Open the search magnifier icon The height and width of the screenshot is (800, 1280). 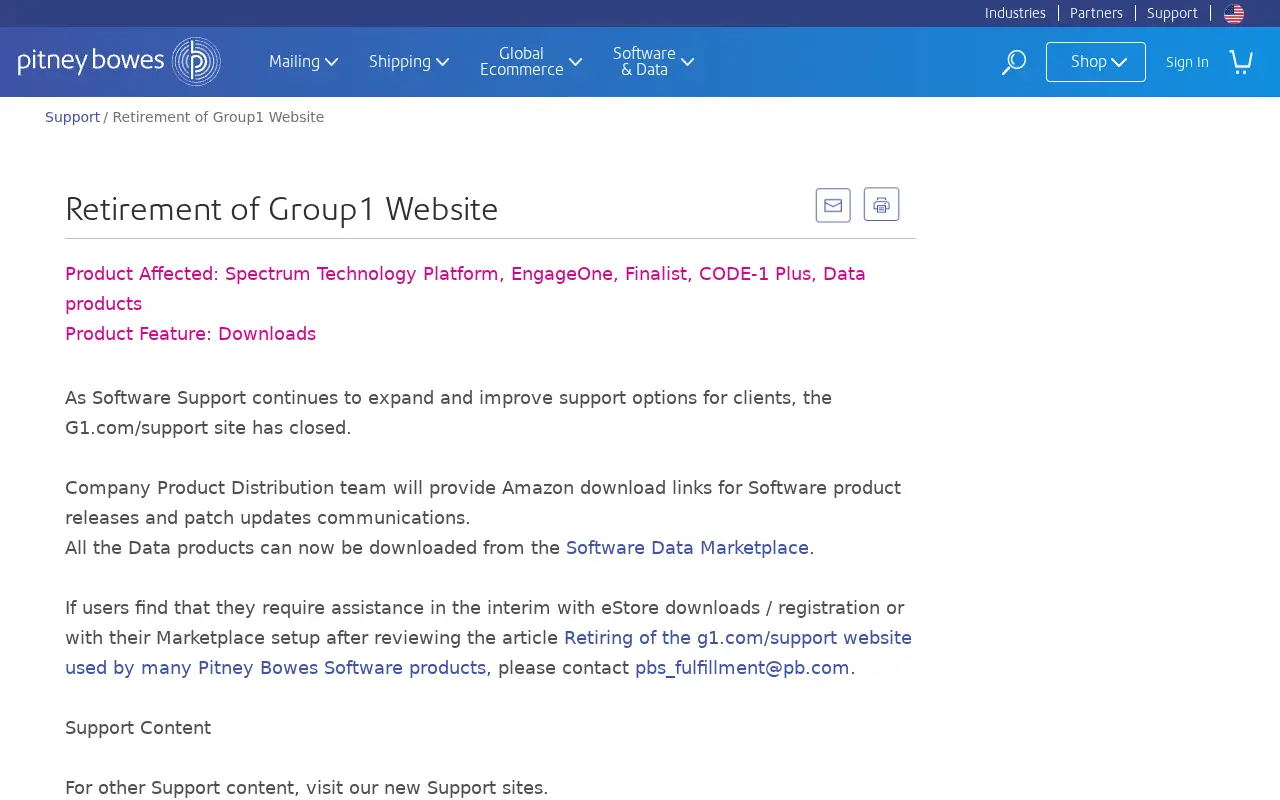(1014, 62)
